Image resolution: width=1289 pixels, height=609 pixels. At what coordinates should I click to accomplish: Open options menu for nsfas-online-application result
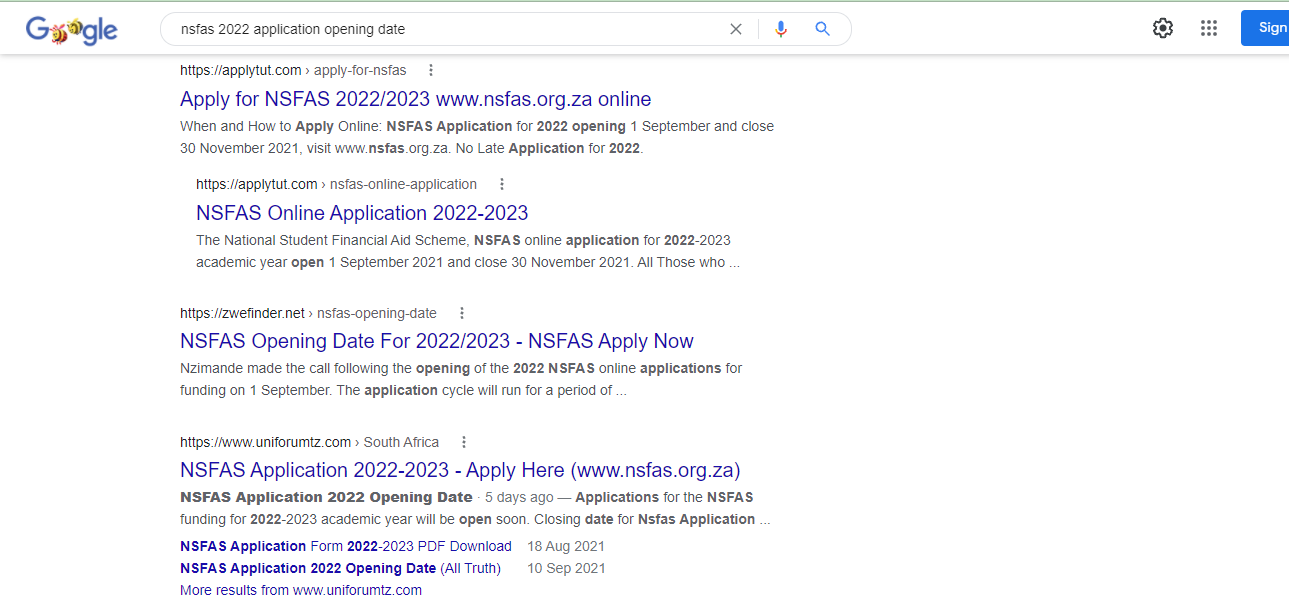point(502,184)
